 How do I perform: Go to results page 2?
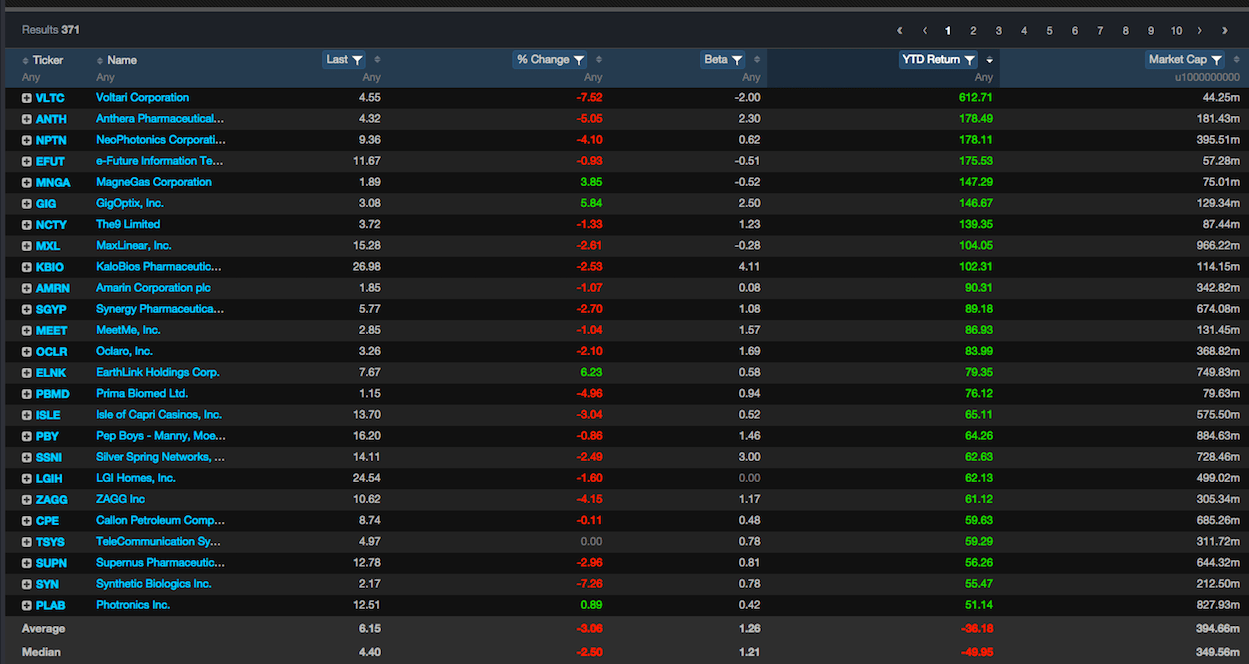click(x=973, y=31)
